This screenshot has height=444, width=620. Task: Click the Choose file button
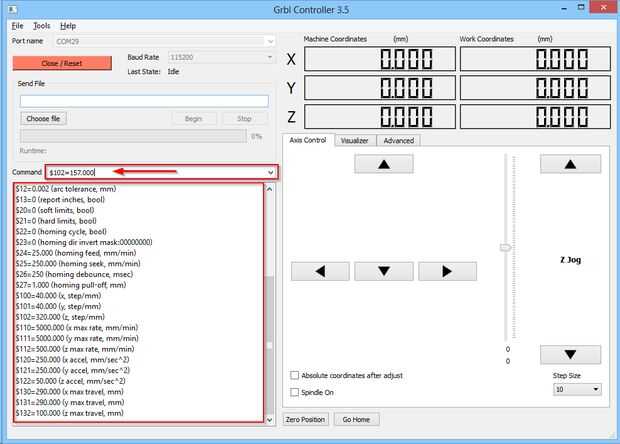43,119
